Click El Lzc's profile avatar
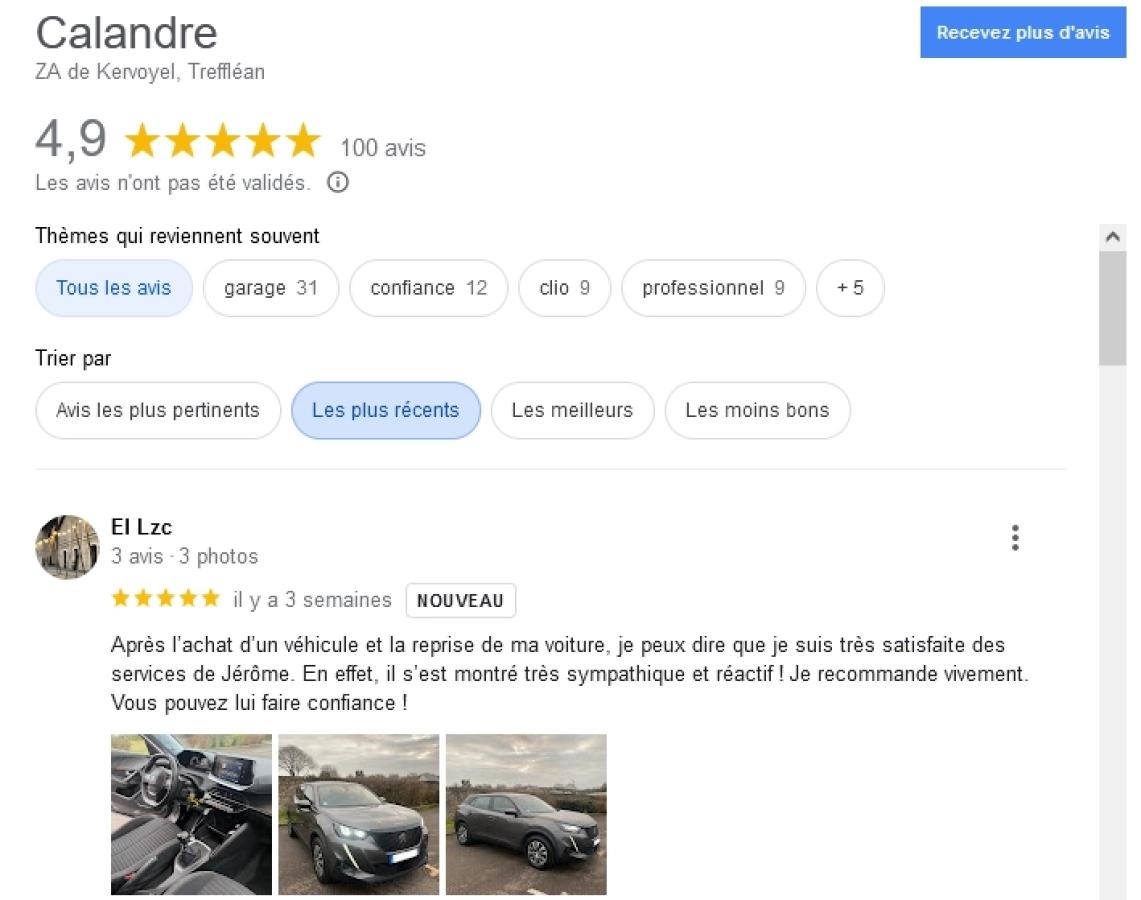The width and height of the screenshot is (1141, 900). [67, 547]
